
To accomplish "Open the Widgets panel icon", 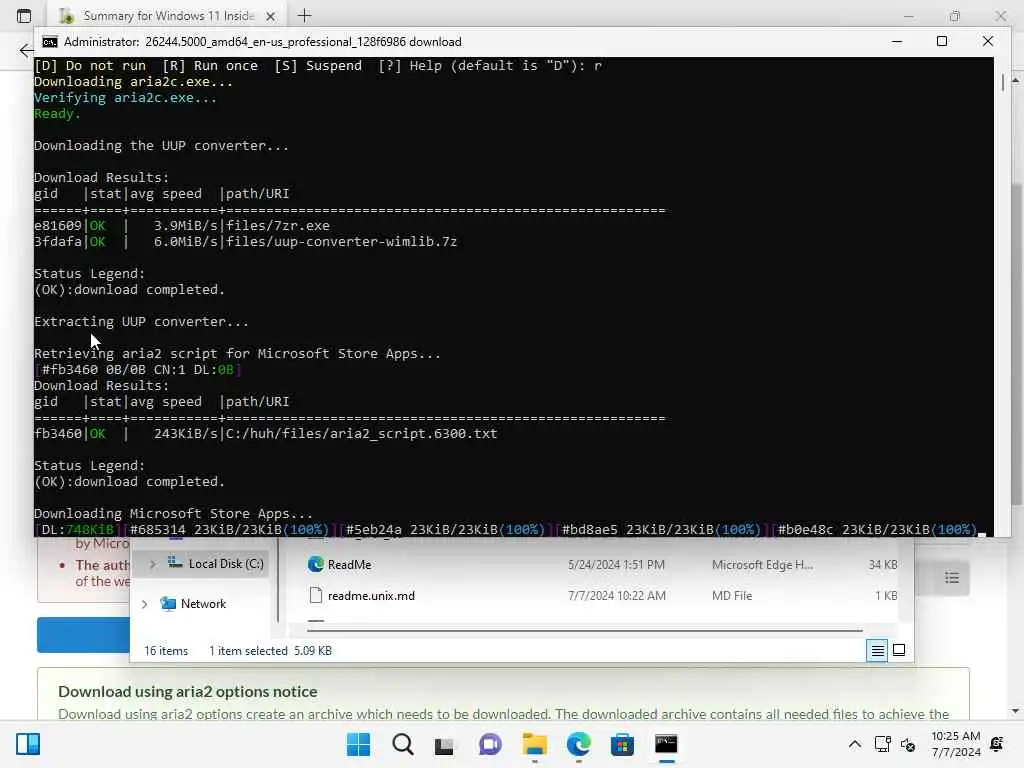I will (x=28, y=744).
